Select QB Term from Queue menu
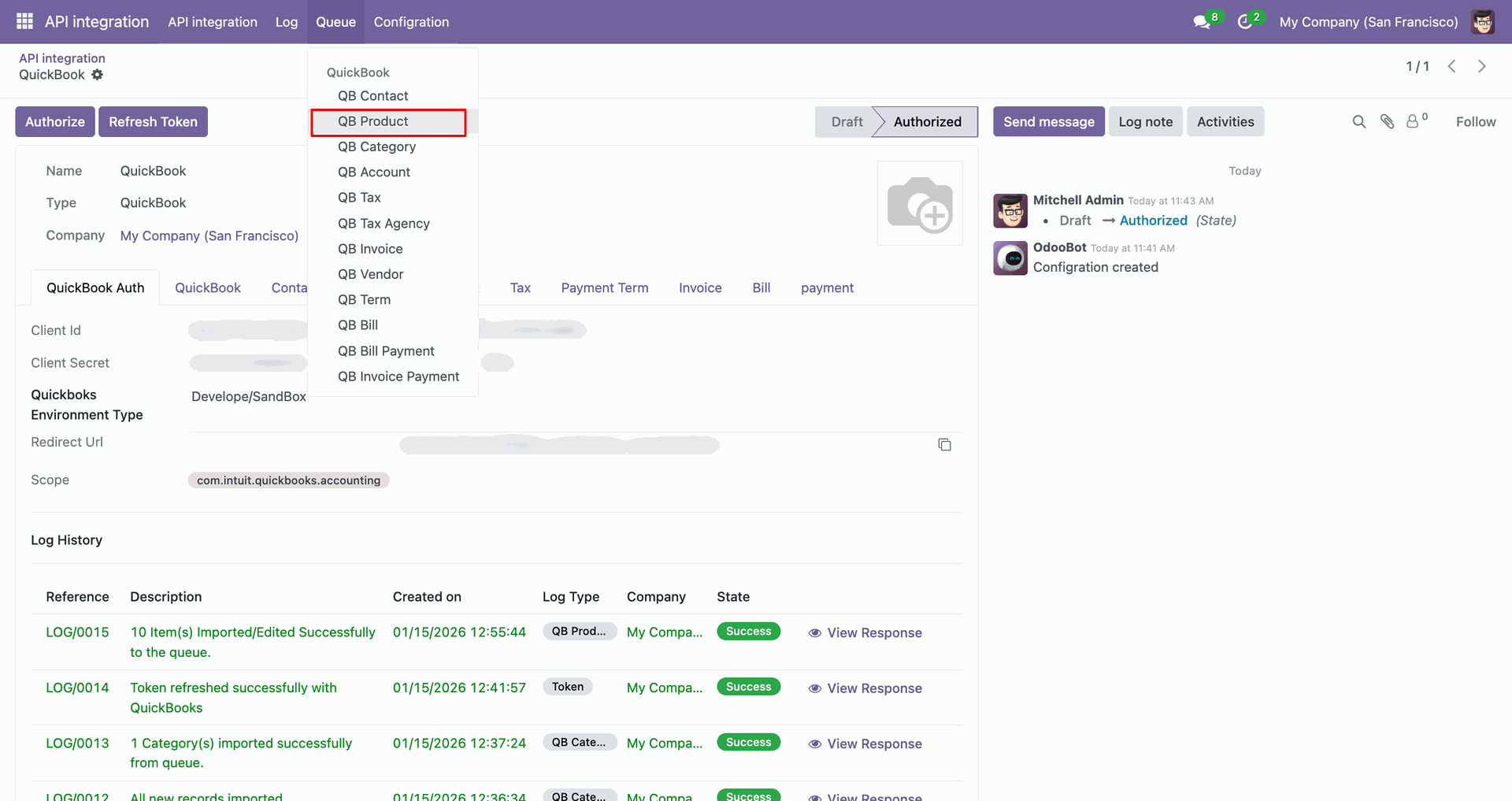1512x801 pixels. [x=393, y=300]
